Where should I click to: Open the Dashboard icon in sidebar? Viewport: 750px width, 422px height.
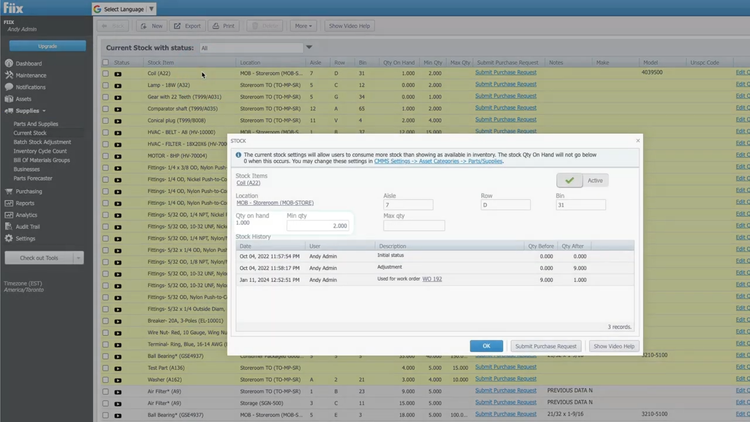pyautogui.click(x=9, y=64)
